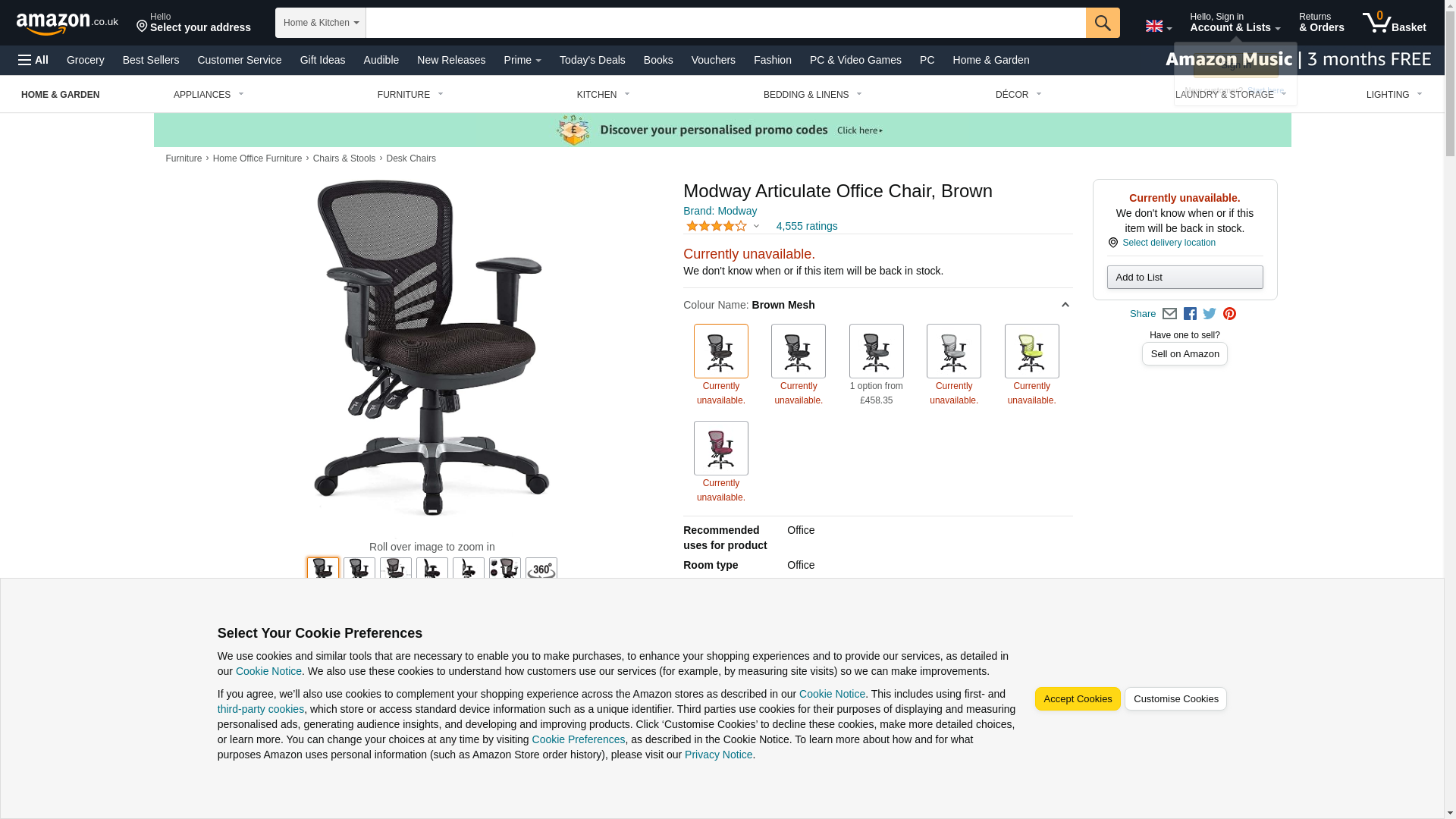Share on Pinterest icon
The width and height of the screenshot is (1456, 819).
(1229, 314)
